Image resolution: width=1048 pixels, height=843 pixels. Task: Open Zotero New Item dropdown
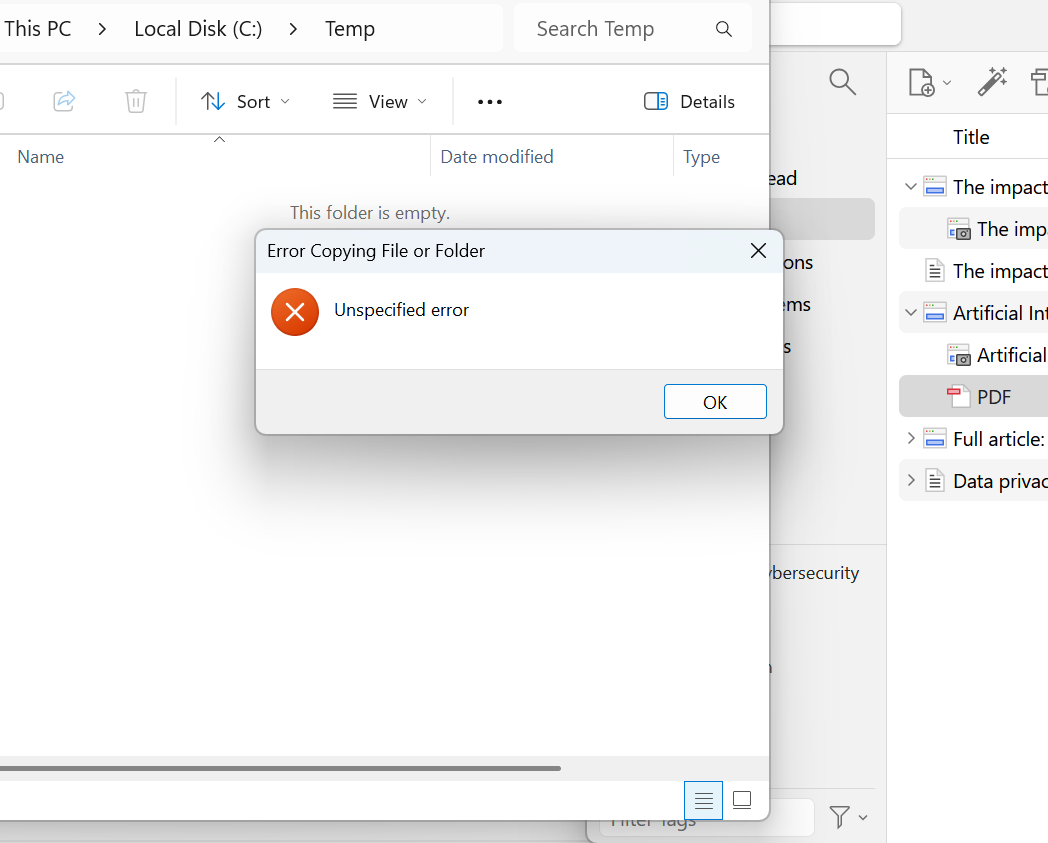pos(929,82)
